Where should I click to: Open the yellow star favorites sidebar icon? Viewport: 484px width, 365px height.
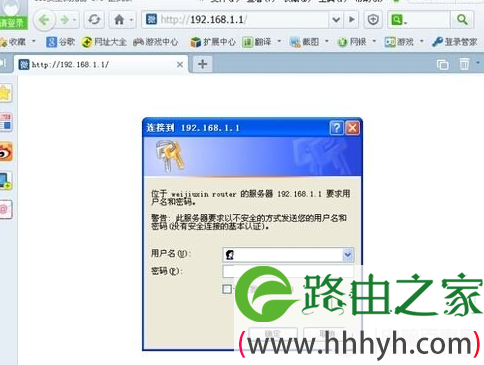[5, 93]
